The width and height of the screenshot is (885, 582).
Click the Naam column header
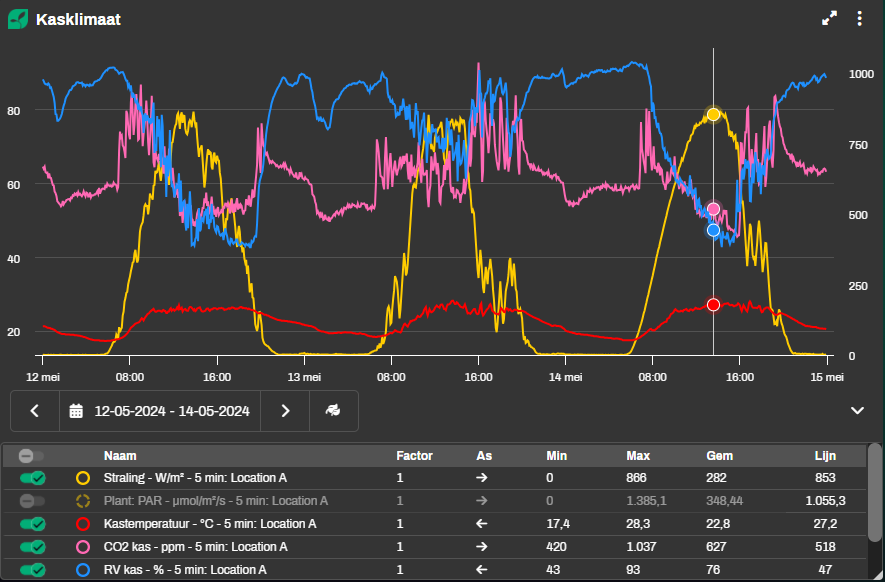[120, 456]
